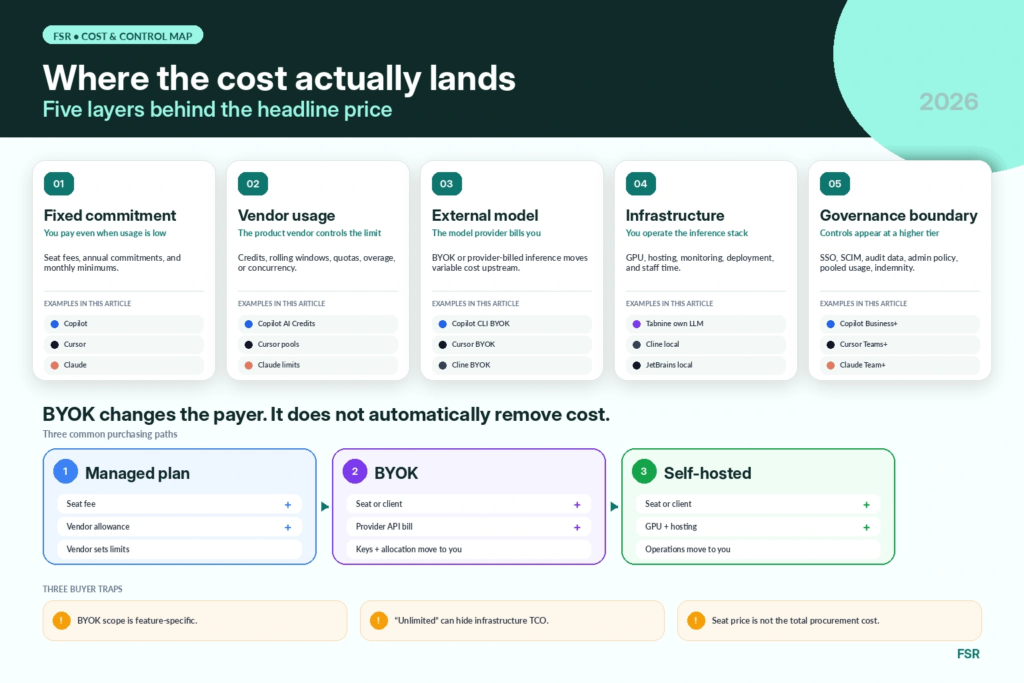Viewport: 1024px width, 683px height.
Task: Click the Vendor sets limits row
Action: pyautogui.click(x=180, y=549)
